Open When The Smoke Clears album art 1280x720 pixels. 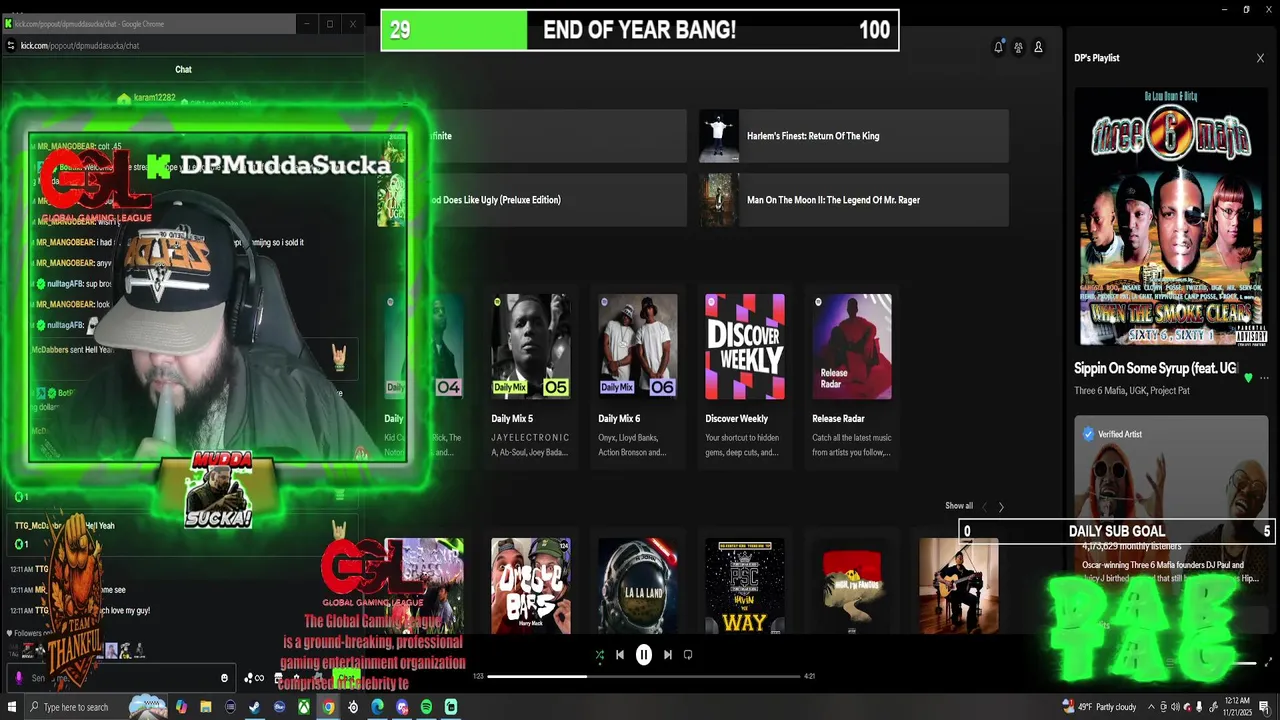[x=1171, y=217]
